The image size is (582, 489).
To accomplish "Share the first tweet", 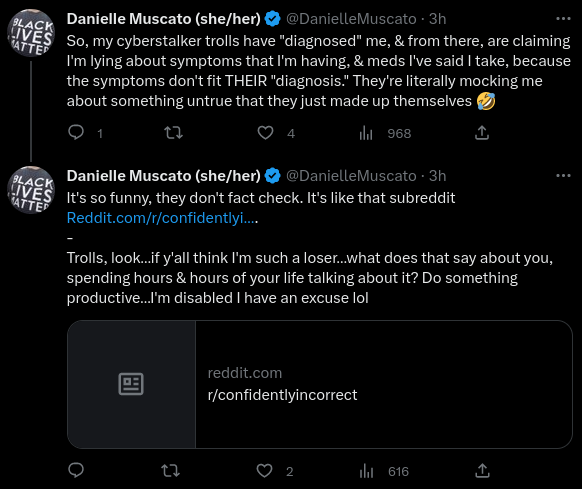I will [482, 133].
